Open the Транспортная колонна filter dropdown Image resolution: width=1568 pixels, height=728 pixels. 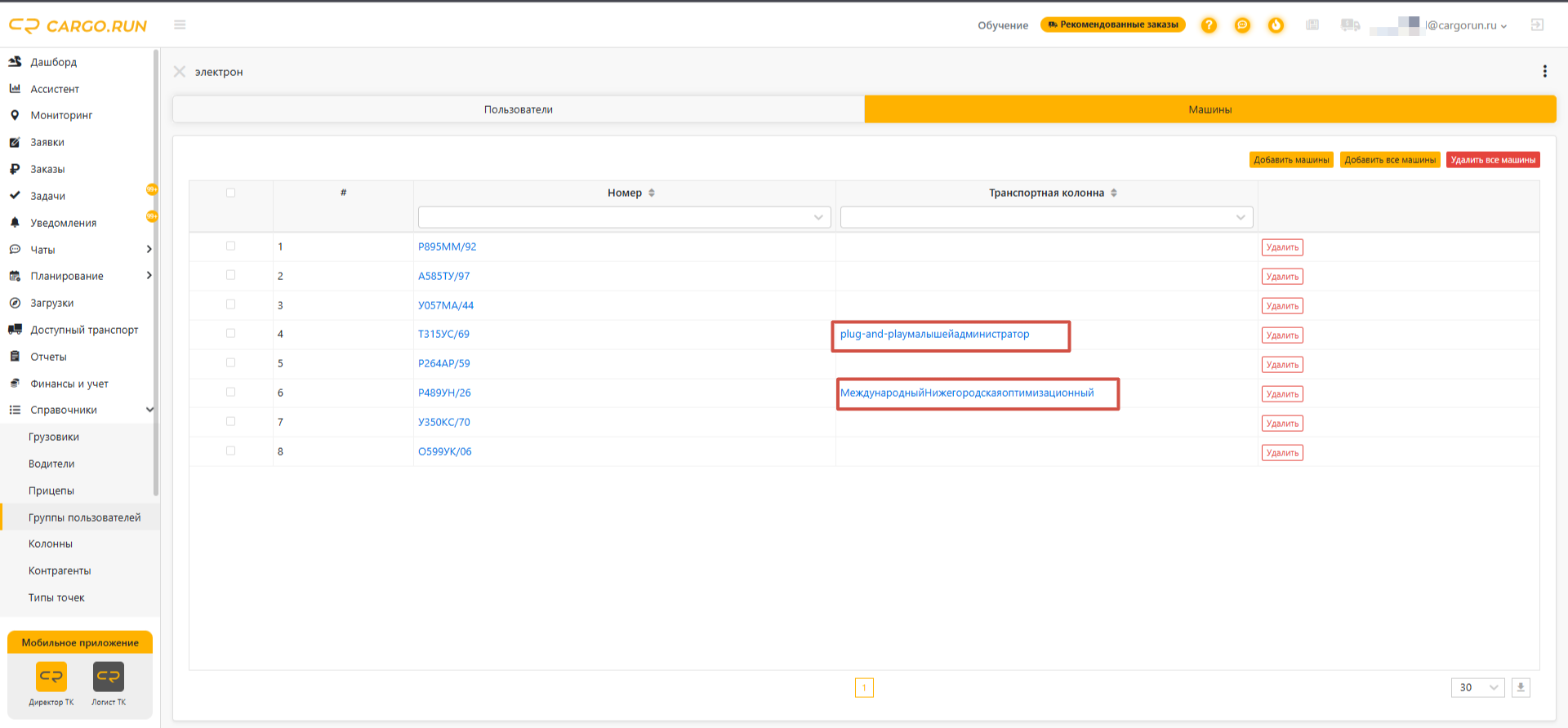(x=1046, y=217)
